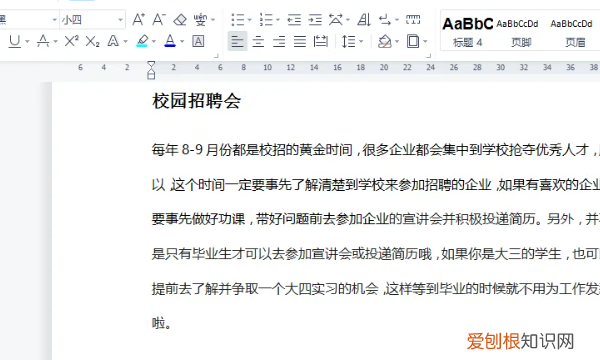Viewport: 600px width, 360px height.
Task: Click the tab stops icon
Action: click(413, 19)
